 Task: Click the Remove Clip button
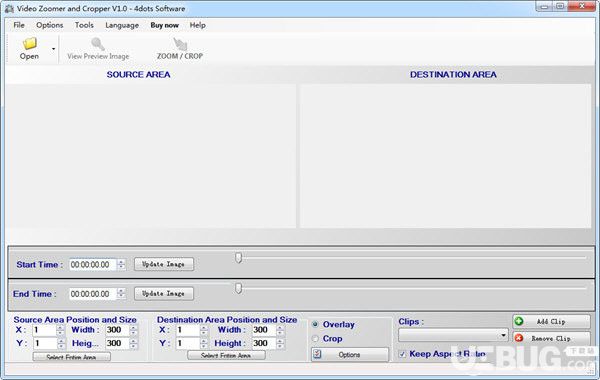click(x=551, y=338)
